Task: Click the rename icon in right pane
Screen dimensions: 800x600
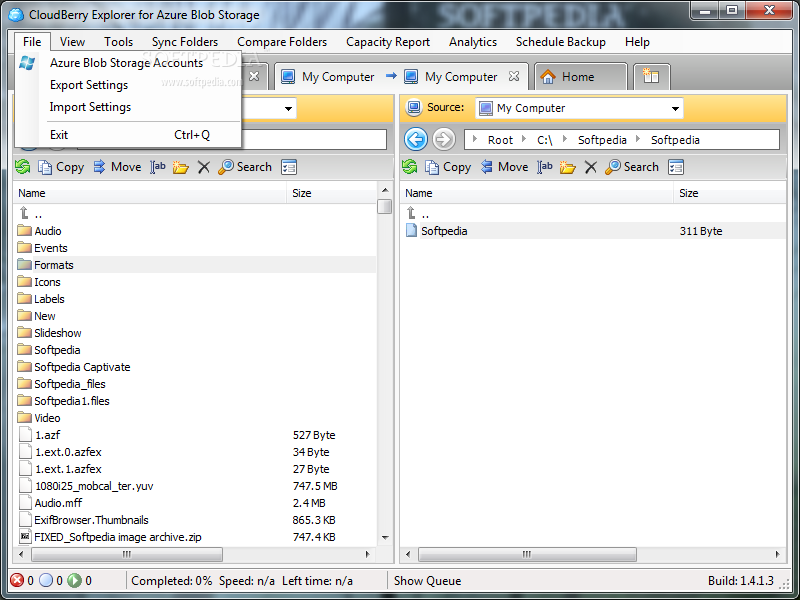Action: [x=544, y=167]
